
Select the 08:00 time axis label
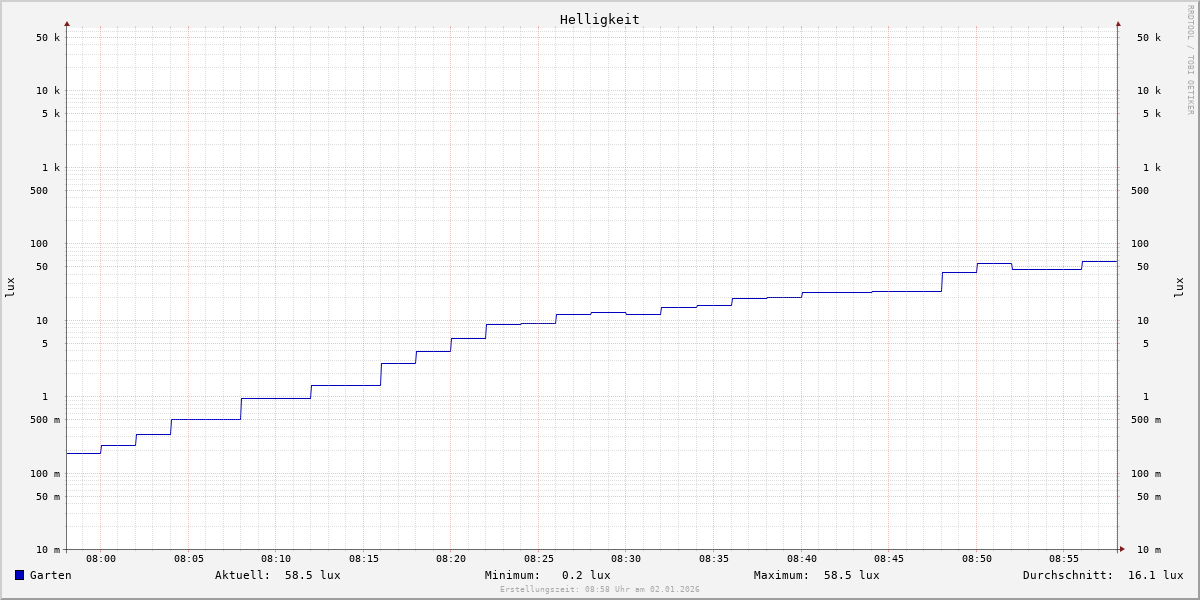[x=101, y=559]
